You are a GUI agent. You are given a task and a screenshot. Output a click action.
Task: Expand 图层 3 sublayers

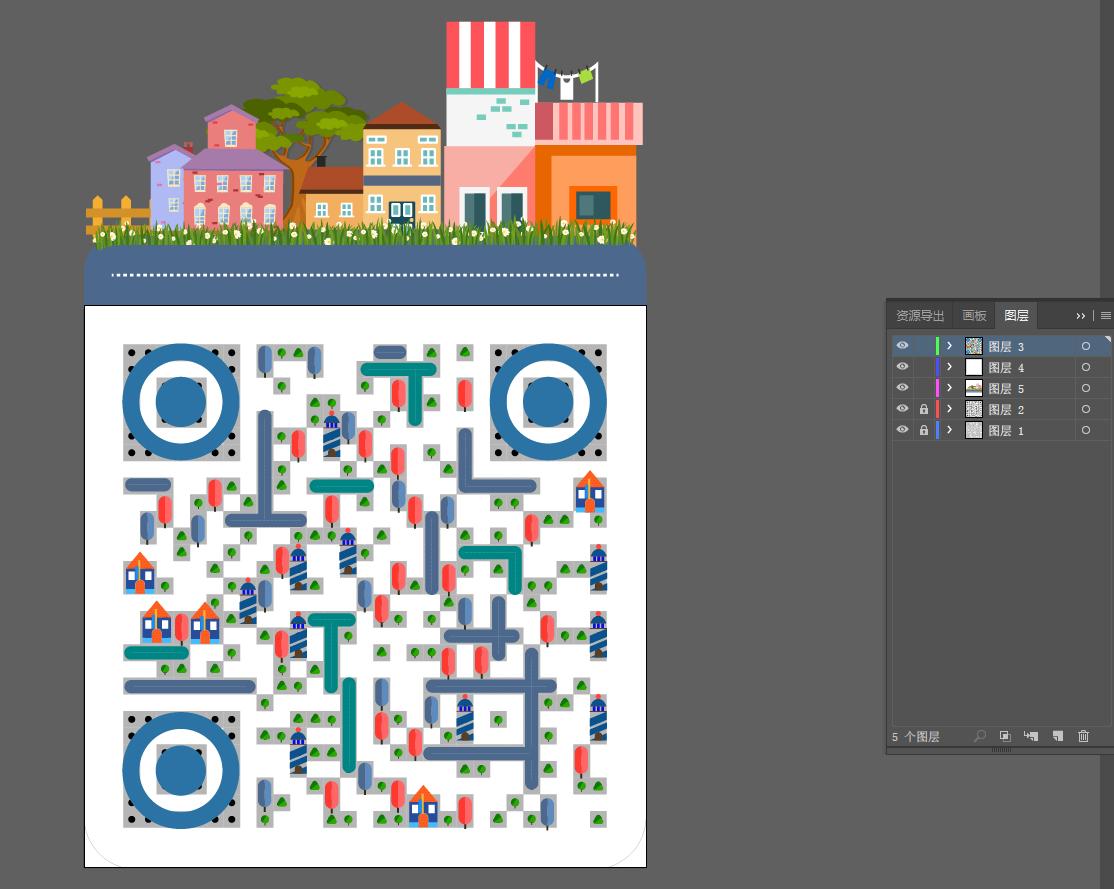click(949, 346)
